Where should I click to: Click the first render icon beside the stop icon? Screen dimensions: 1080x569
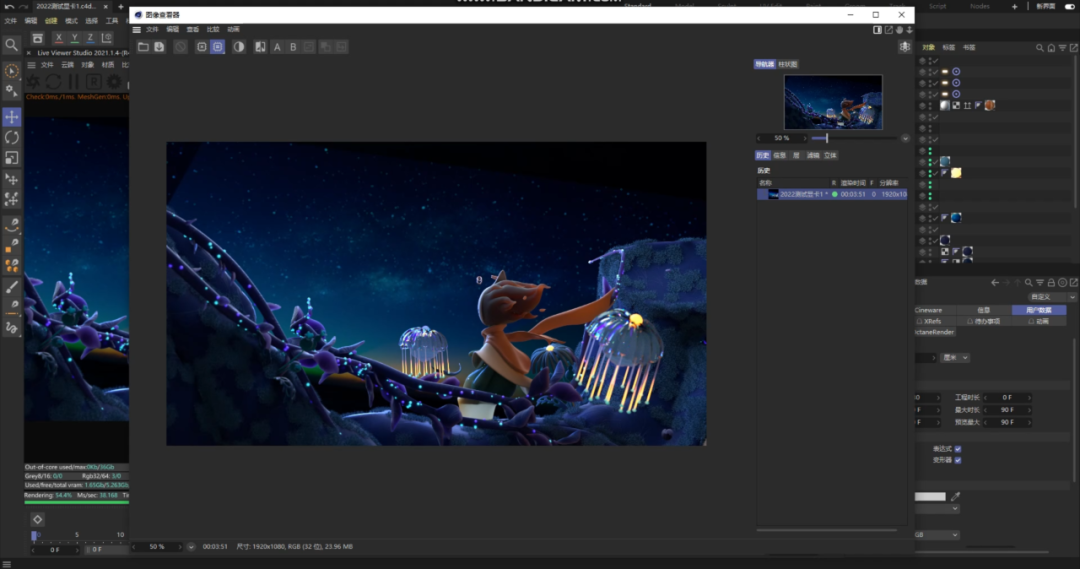[201, 47]
